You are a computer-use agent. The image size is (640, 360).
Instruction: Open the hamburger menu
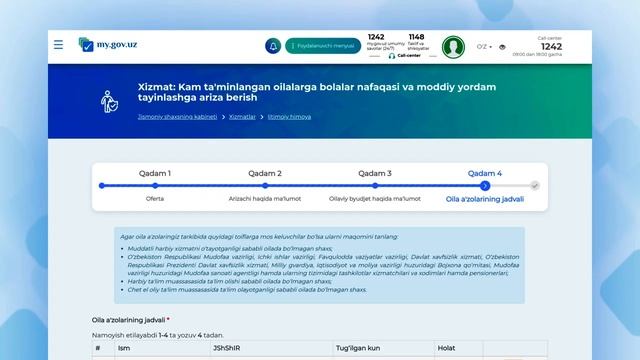[x=58, y=44]
